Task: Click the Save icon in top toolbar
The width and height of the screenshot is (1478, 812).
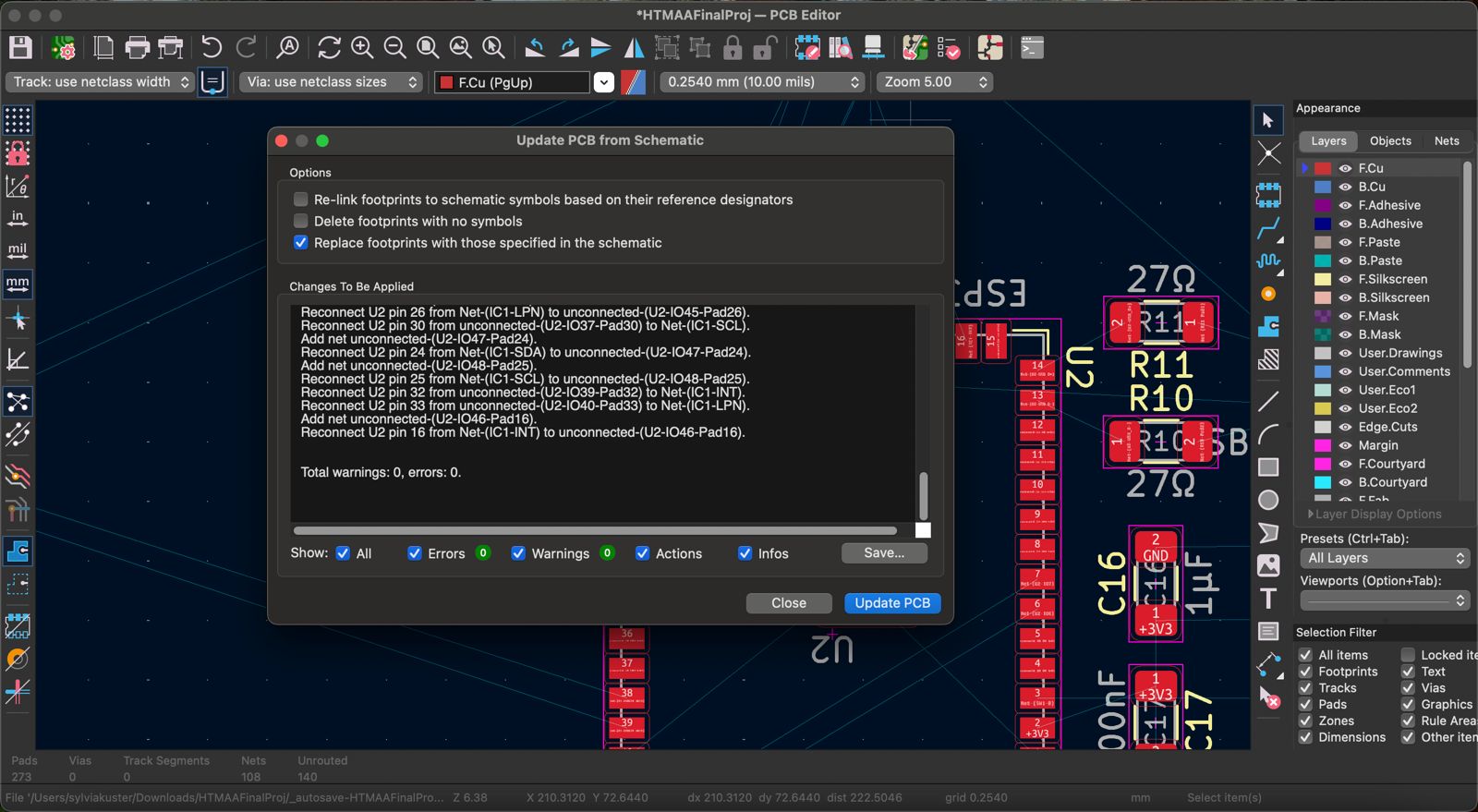Action: click(x=20, y=48)
